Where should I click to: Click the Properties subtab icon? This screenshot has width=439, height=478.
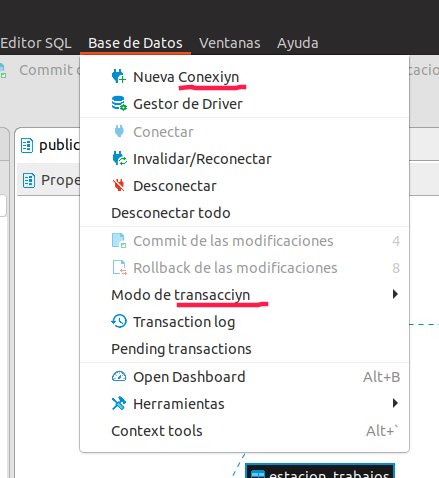click(x=29, y=180)
